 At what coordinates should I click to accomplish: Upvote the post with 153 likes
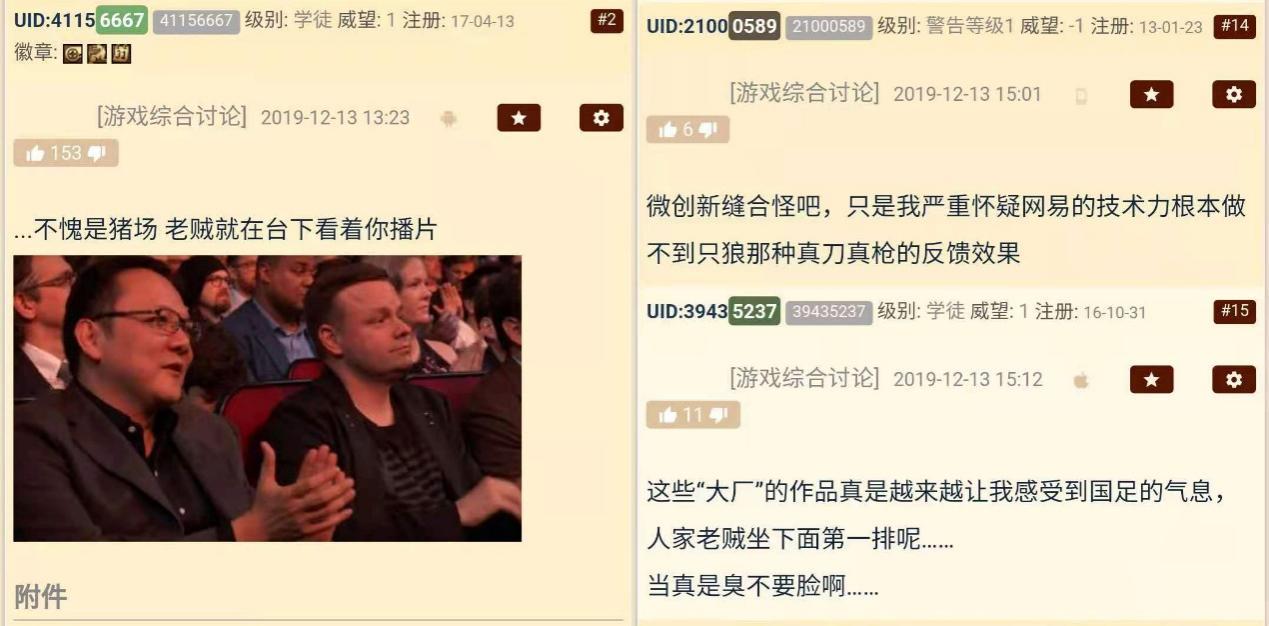point(36,153)
